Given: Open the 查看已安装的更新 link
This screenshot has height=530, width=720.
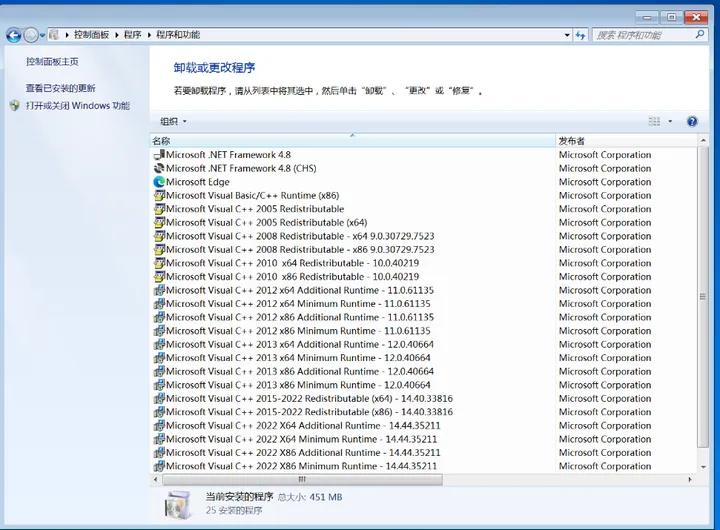Looking at the screenshot, I should click(61, 88).
